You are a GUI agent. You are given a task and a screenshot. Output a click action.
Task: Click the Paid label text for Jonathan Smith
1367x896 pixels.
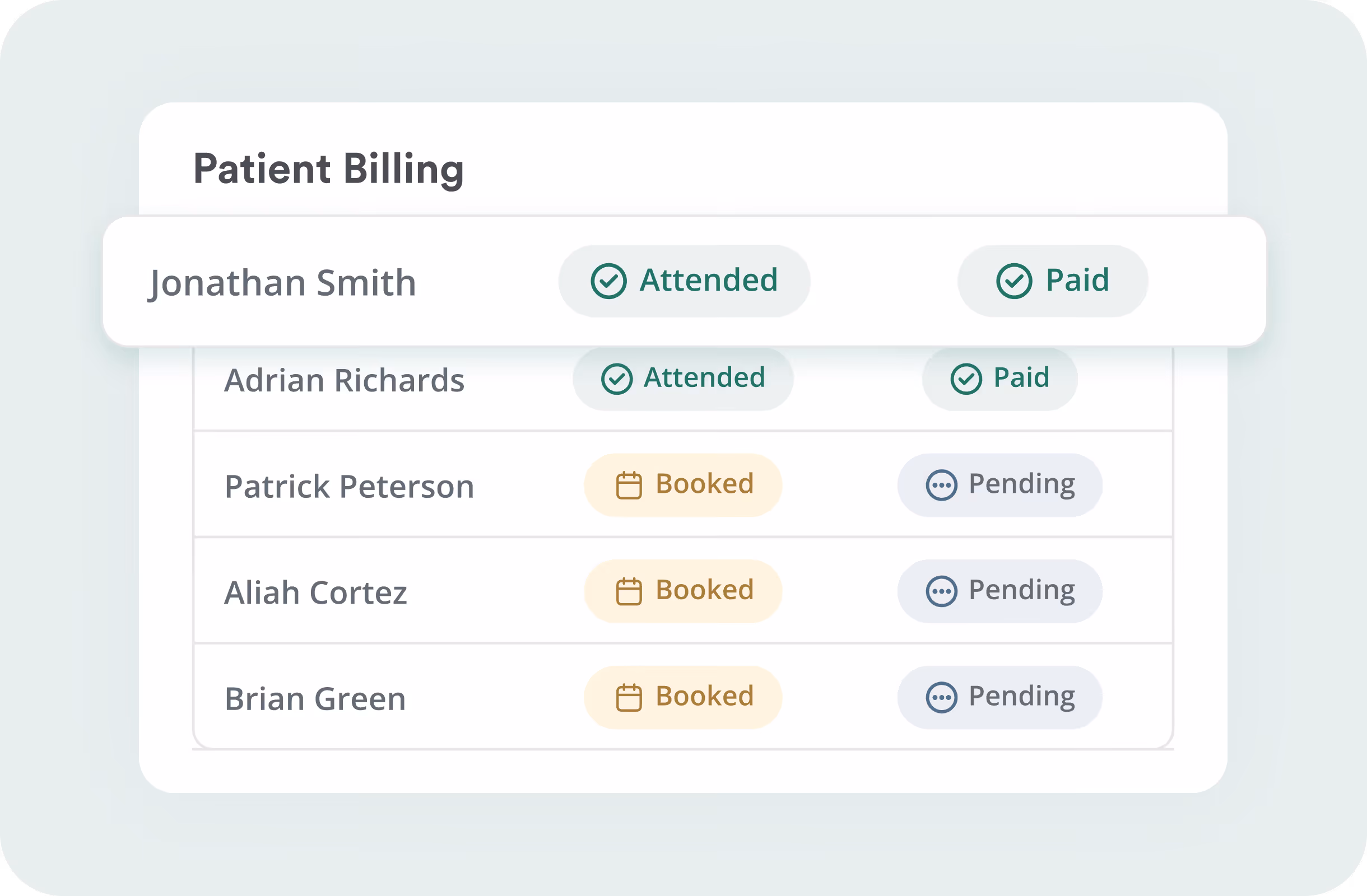[x=1077, y=281]
